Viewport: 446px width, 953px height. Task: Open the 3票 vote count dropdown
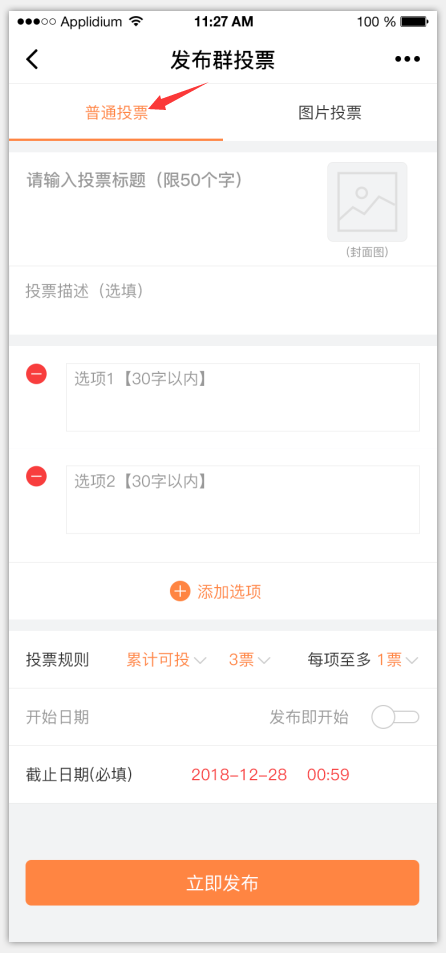pos(249,660)
